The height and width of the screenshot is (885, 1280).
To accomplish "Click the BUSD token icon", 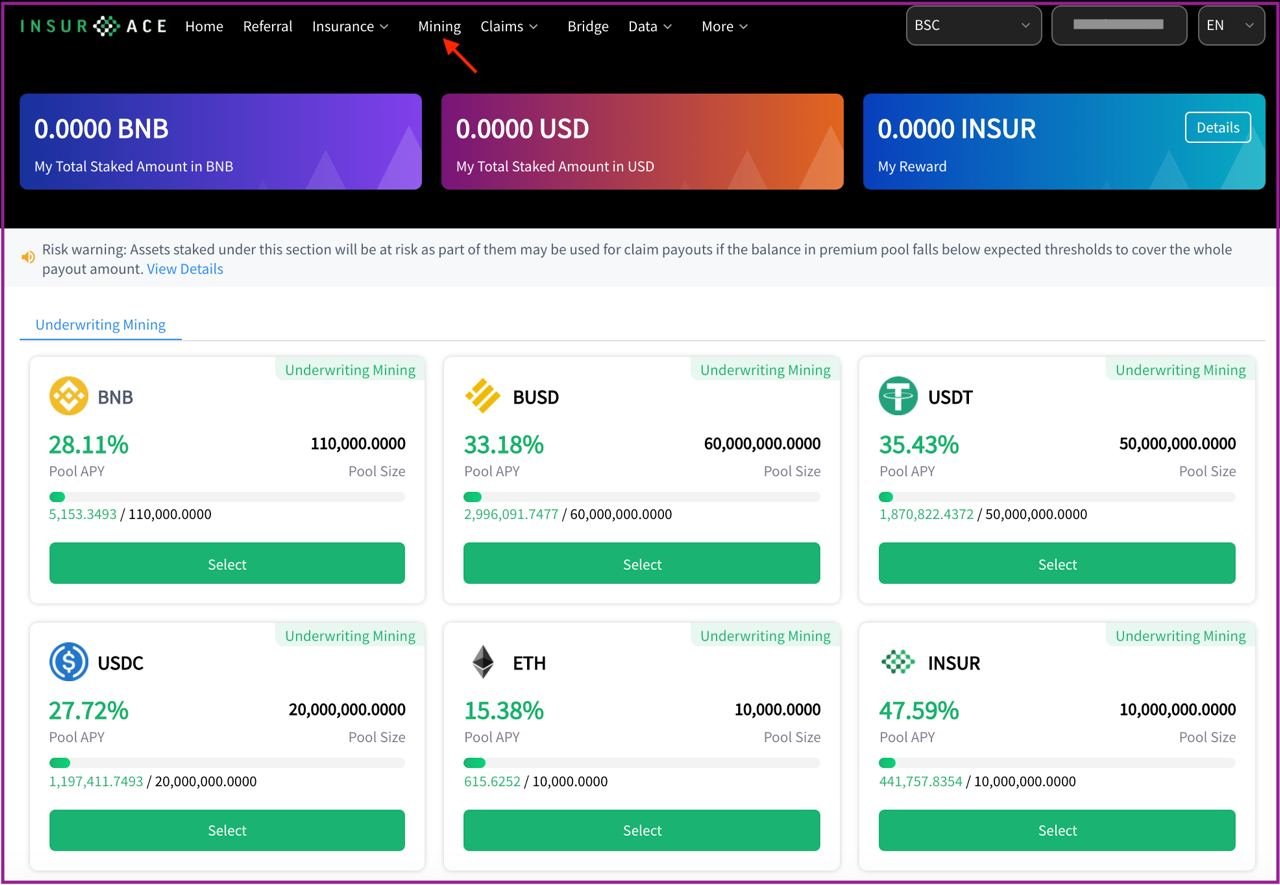I will [x=483, y=396].
